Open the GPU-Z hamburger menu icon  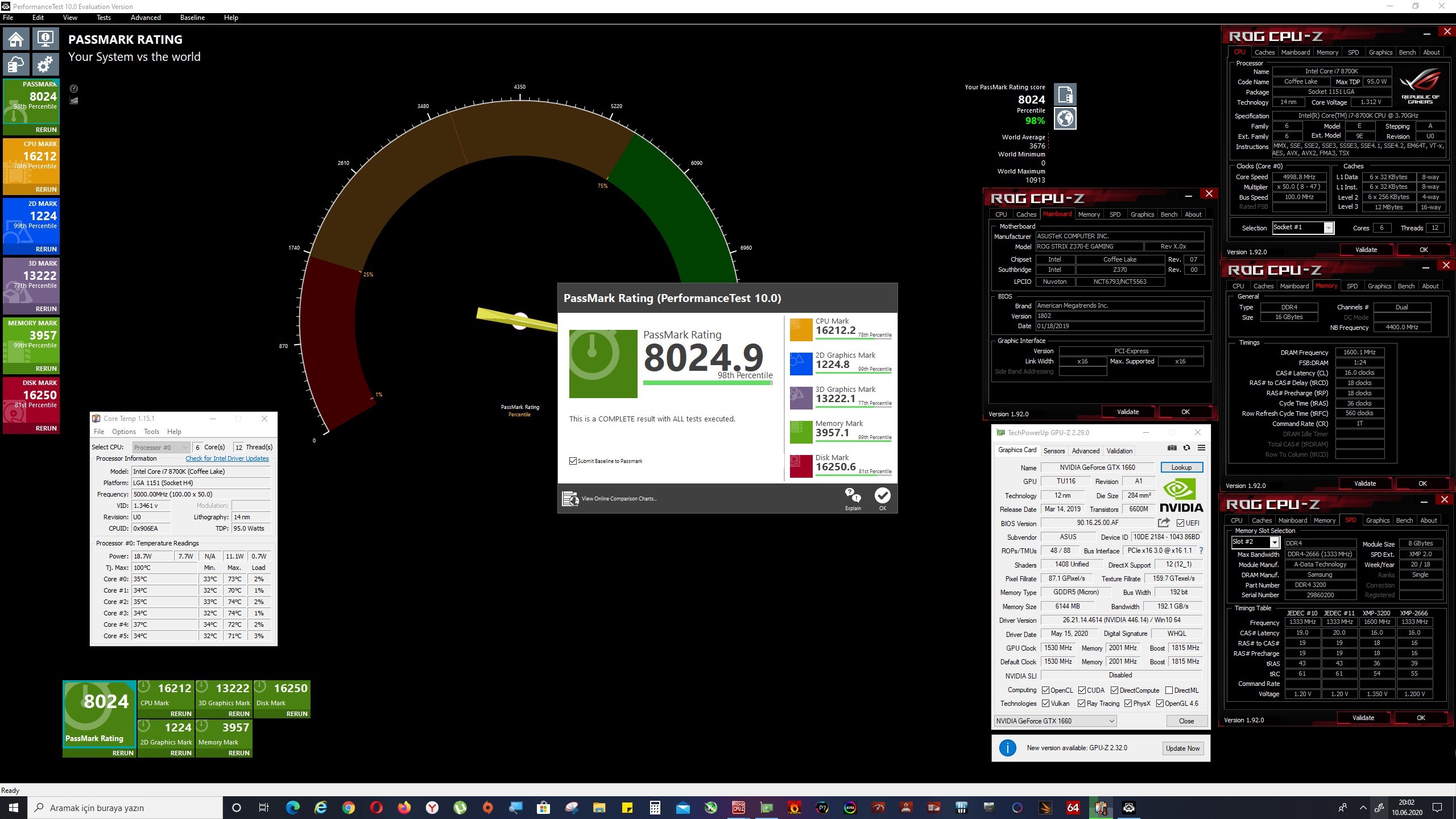pyautogui.click(x=1201, y=448)
